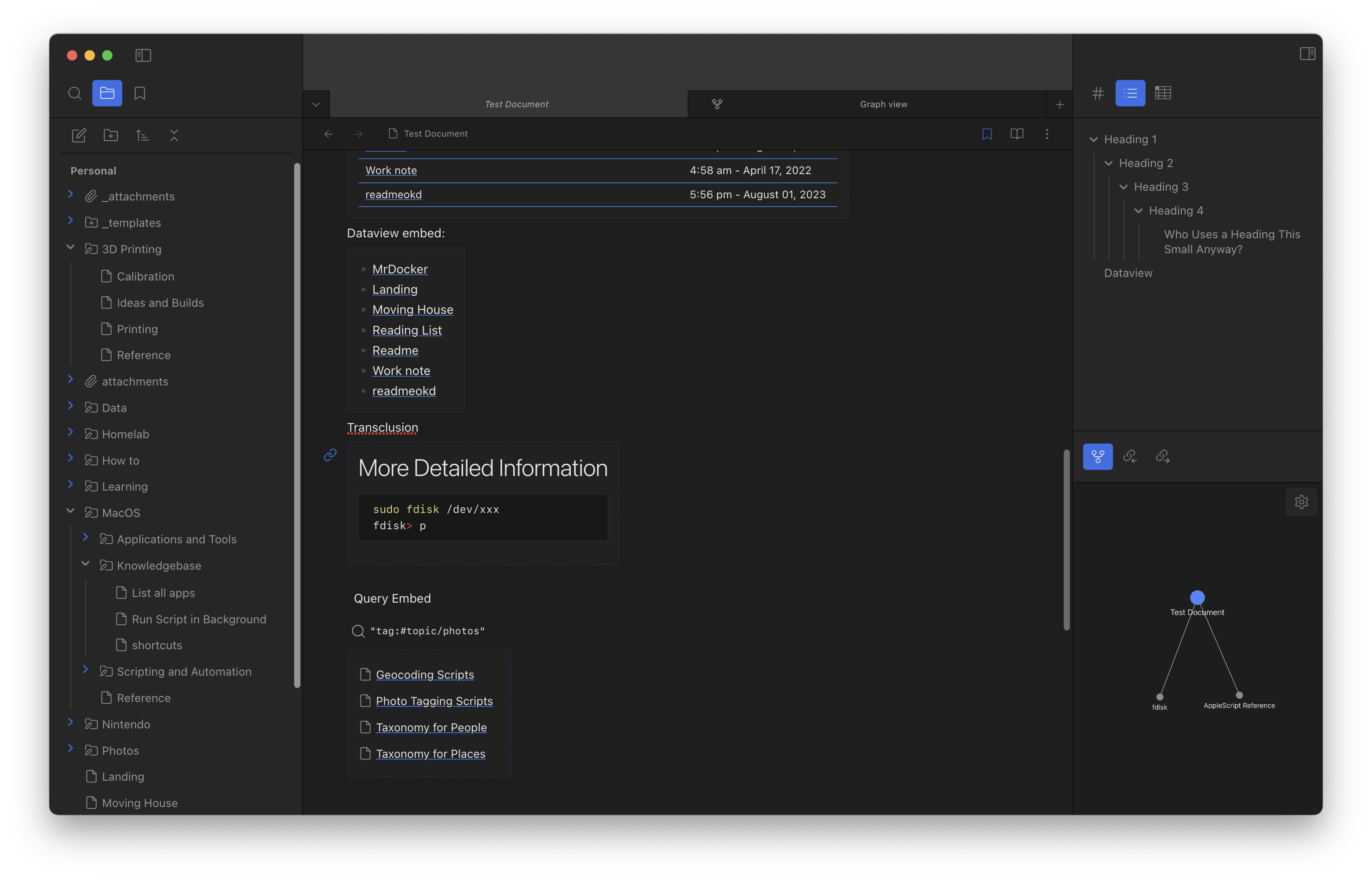Collapse Heading 2 in the outline
The height and width of the screenshot is (880, 1372).
pos(1109,164)
